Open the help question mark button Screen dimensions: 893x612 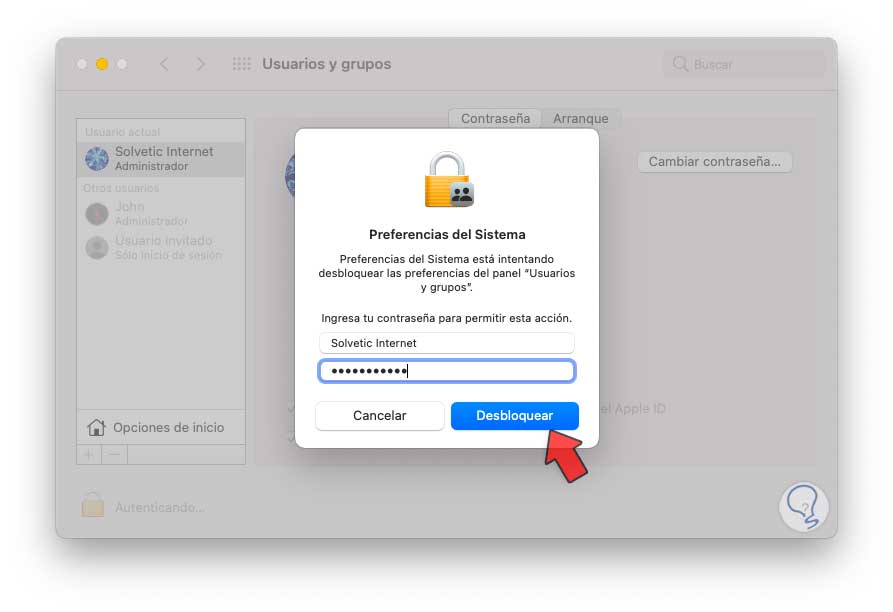point(804,507)
